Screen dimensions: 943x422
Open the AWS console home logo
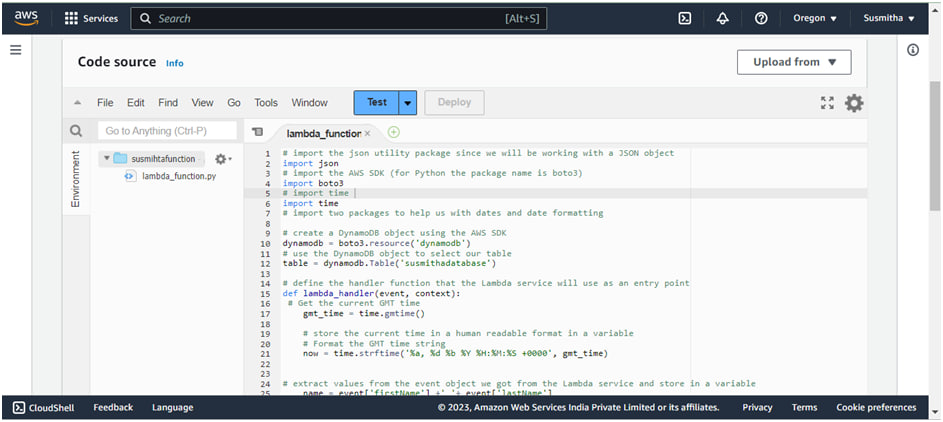pos(26,18)
